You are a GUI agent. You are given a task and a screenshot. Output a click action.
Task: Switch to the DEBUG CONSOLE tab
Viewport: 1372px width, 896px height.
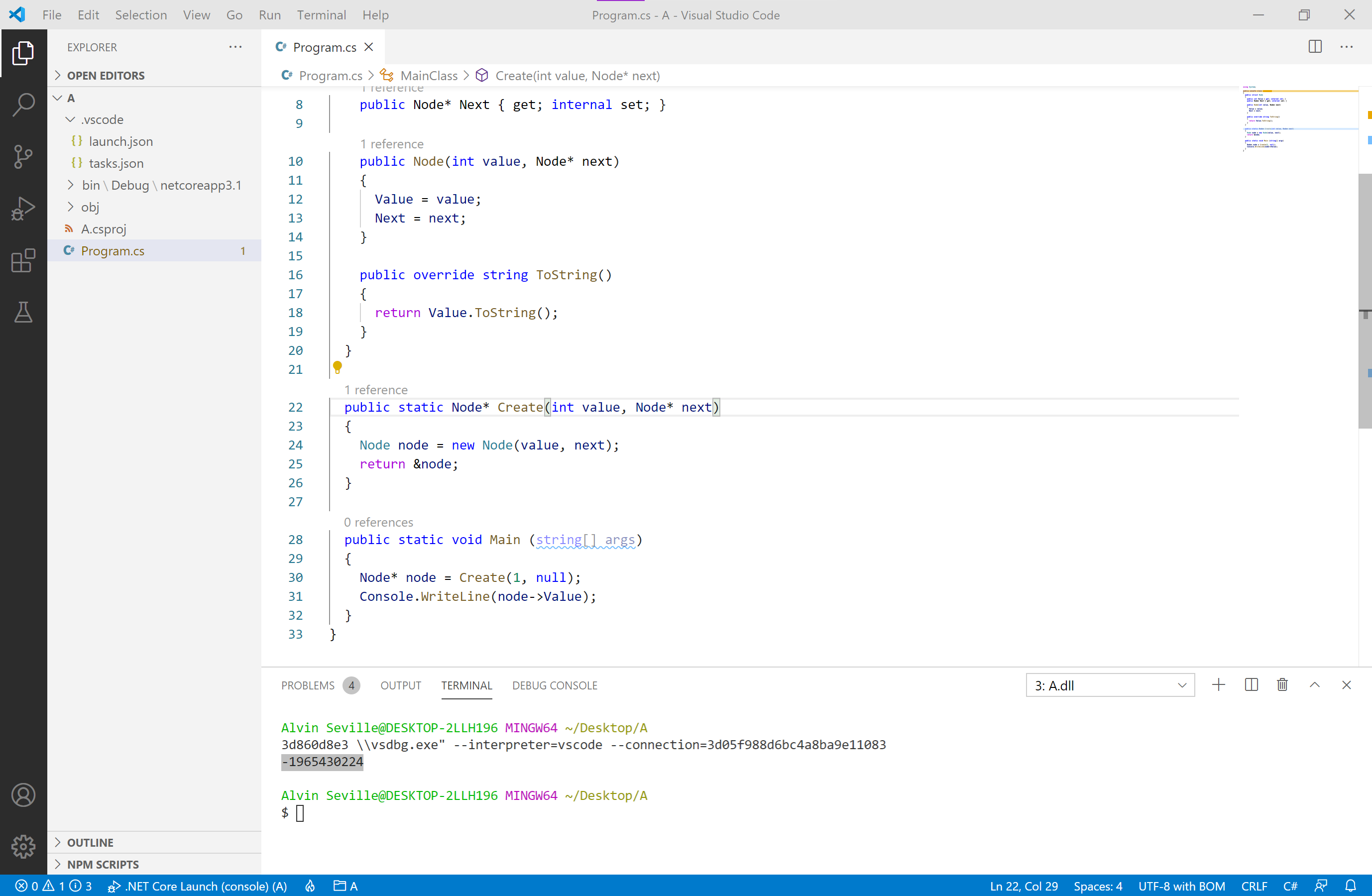(555, 685)
